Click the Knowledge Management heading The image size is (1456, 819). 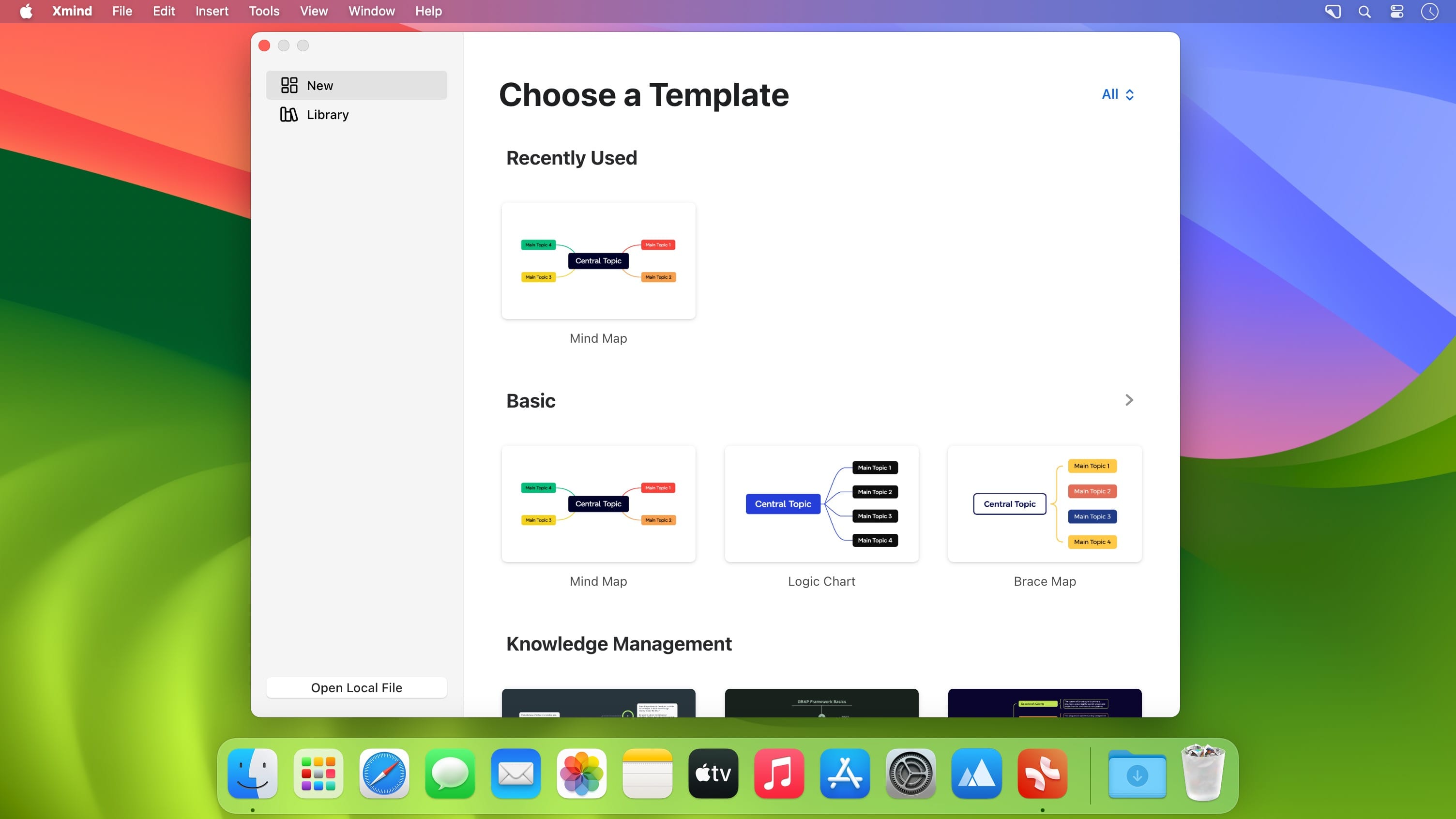(x=619, y=644)
